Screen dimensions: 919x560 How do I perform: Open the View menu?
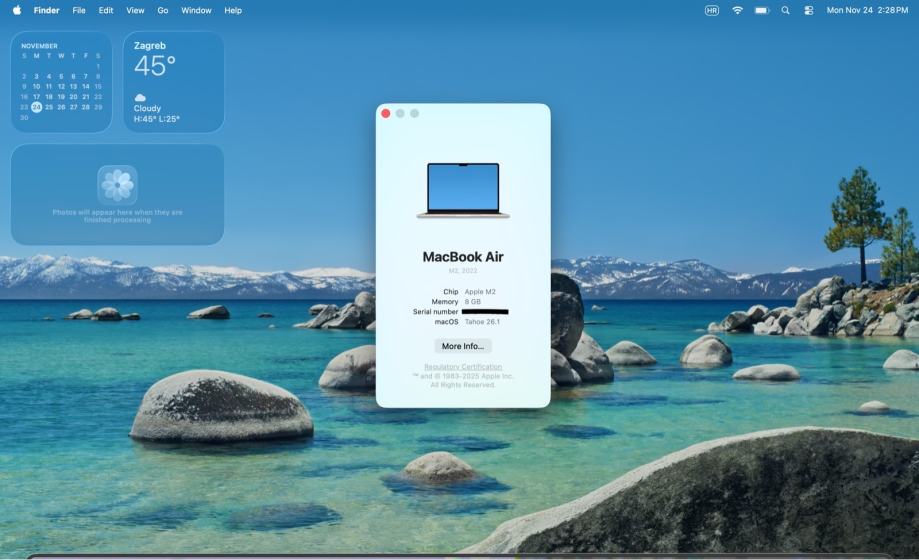point(135,10)
